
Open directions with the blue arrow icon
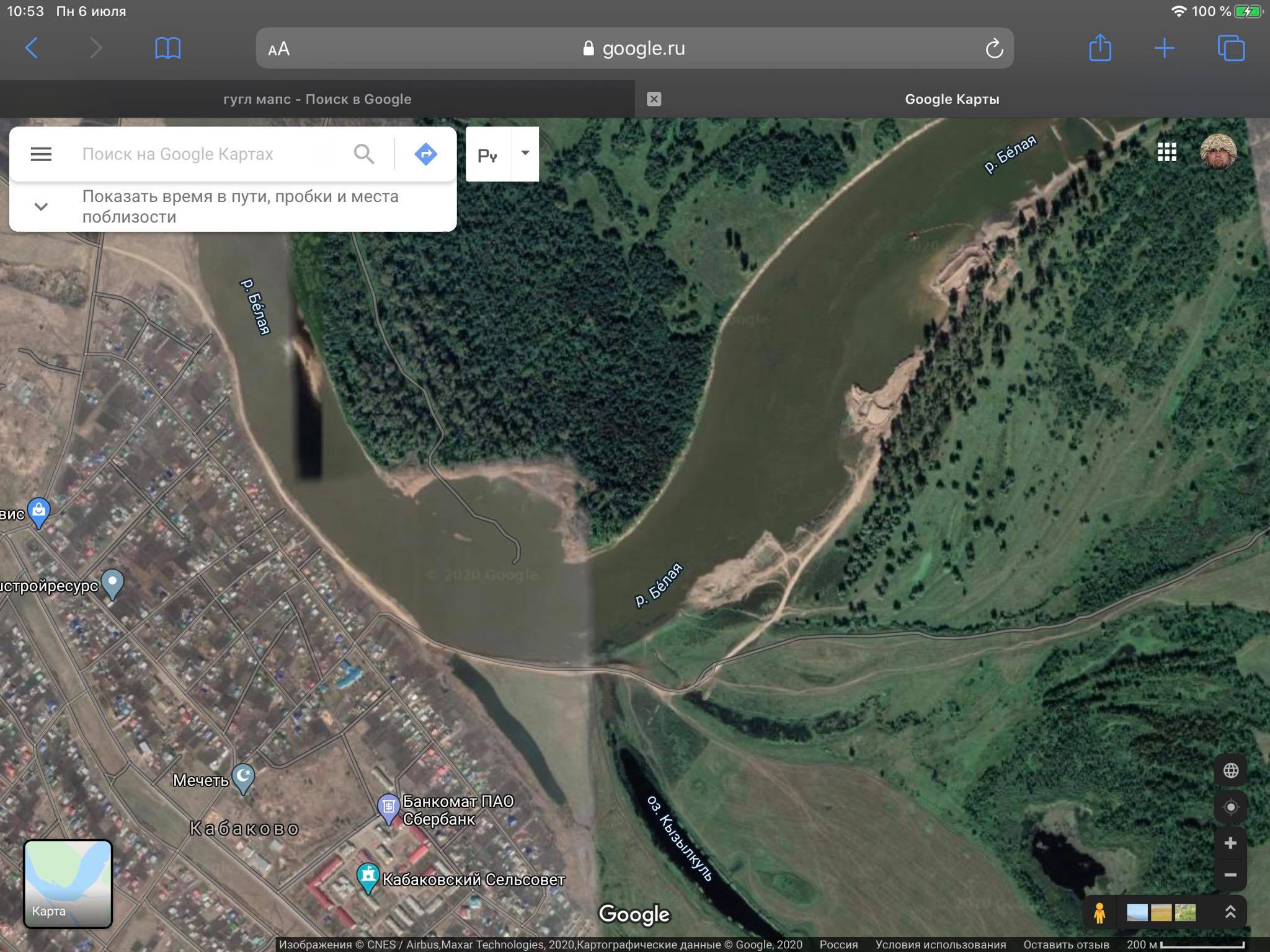[x=425, y=154]
